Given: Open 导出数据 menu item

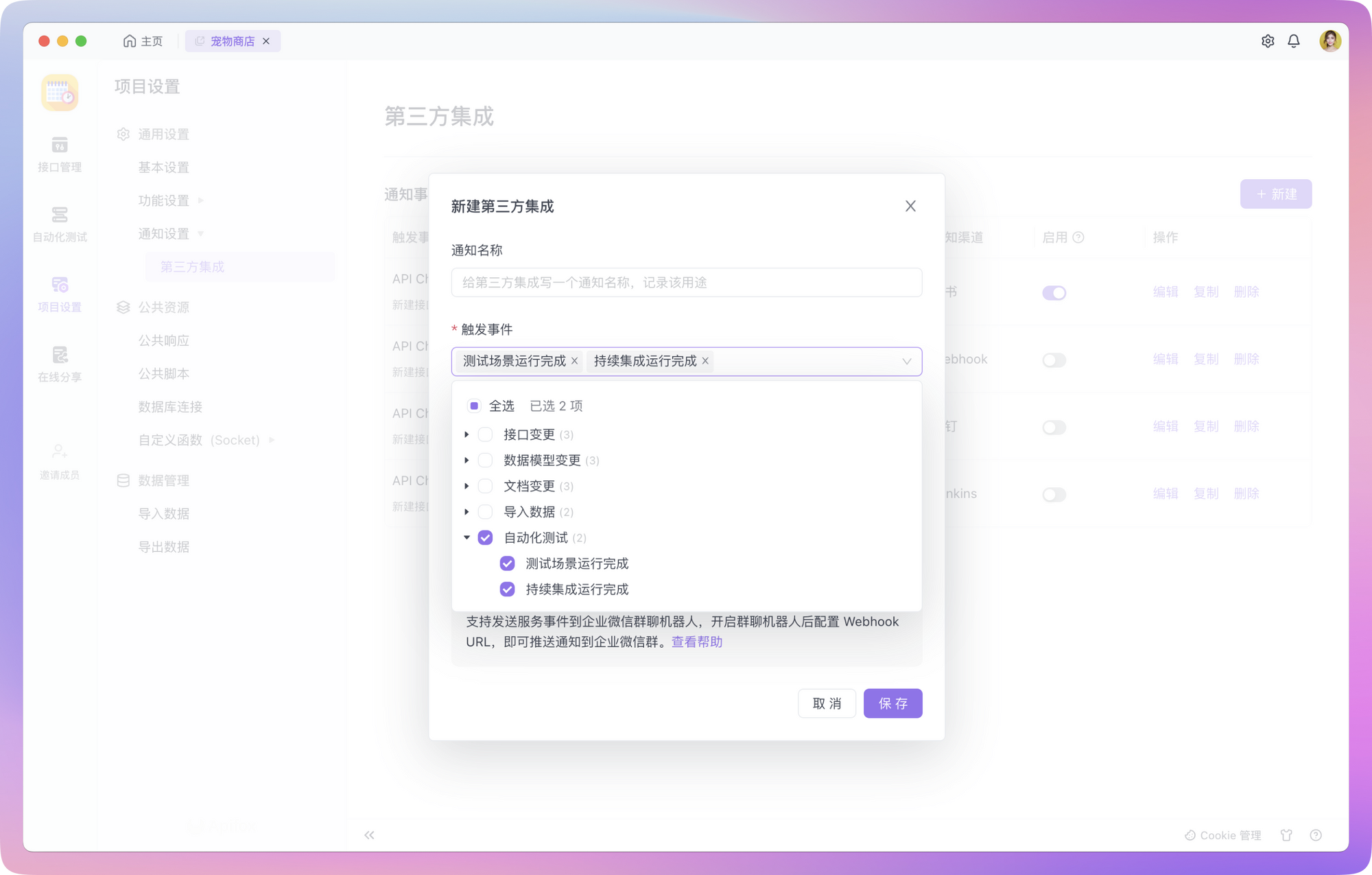Looking at the screenshot, I should point(163,547).
